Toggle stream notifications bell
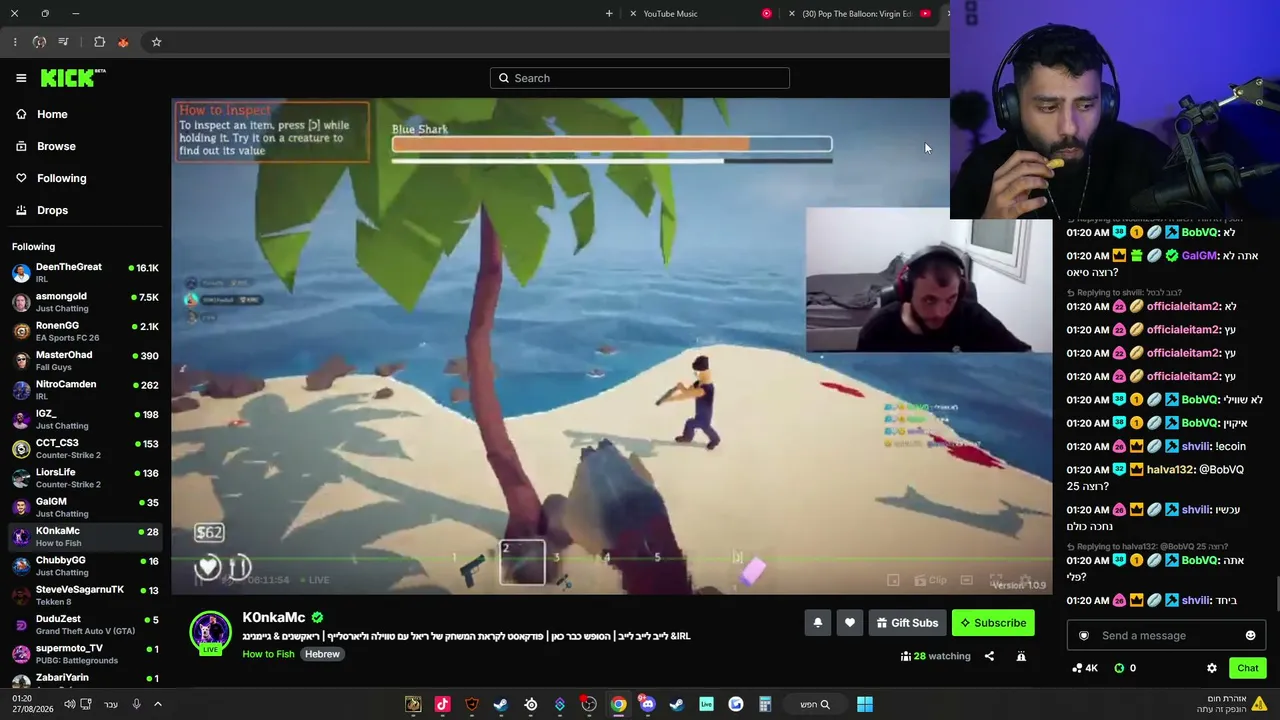1280x720 pixels. click(817, 623)
